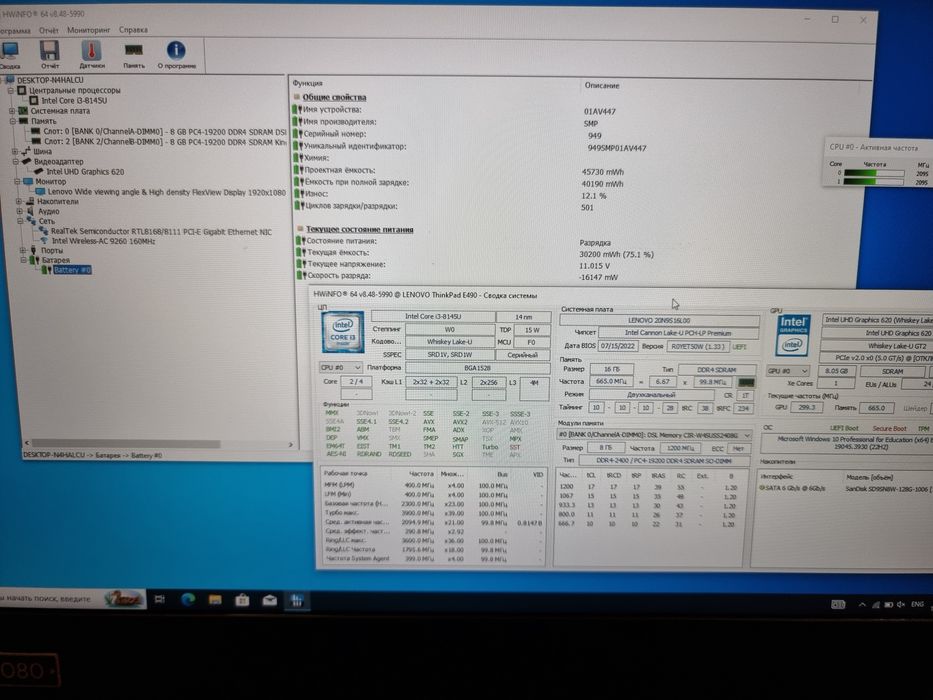The image size is (933, 700).
Task: Open the Mail app from taskbar
Action: (270, 601)
